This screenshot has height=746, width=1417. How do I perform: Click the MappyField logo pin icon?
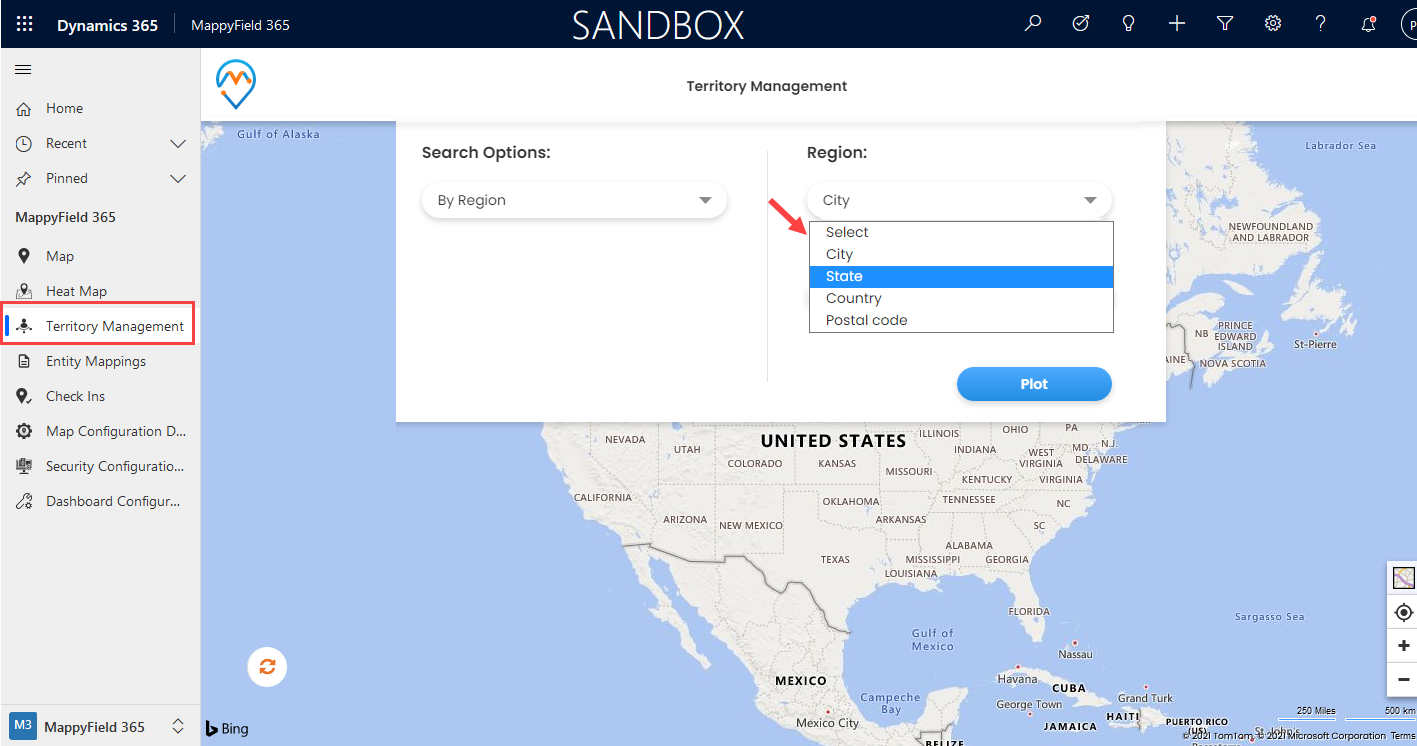pos(236,85)
